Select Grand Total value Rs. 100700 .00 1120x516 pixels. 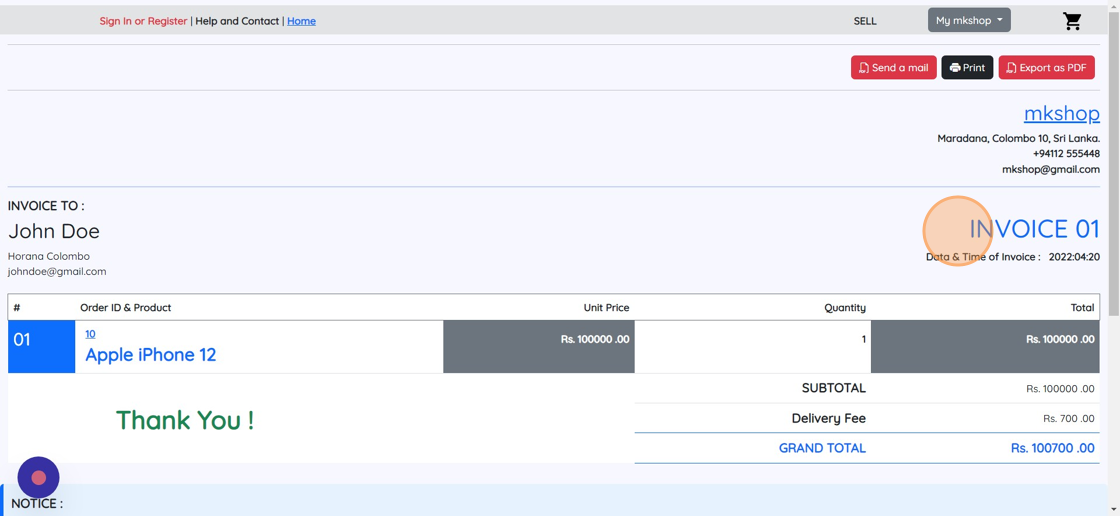click(x=1053, y=448)
